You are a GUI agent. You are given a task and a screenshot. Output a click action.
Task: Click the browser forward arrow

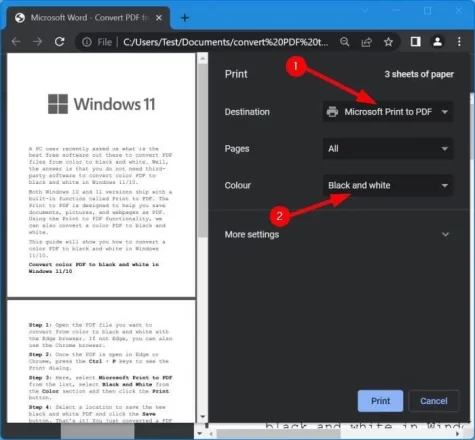[x=37, y=42]
